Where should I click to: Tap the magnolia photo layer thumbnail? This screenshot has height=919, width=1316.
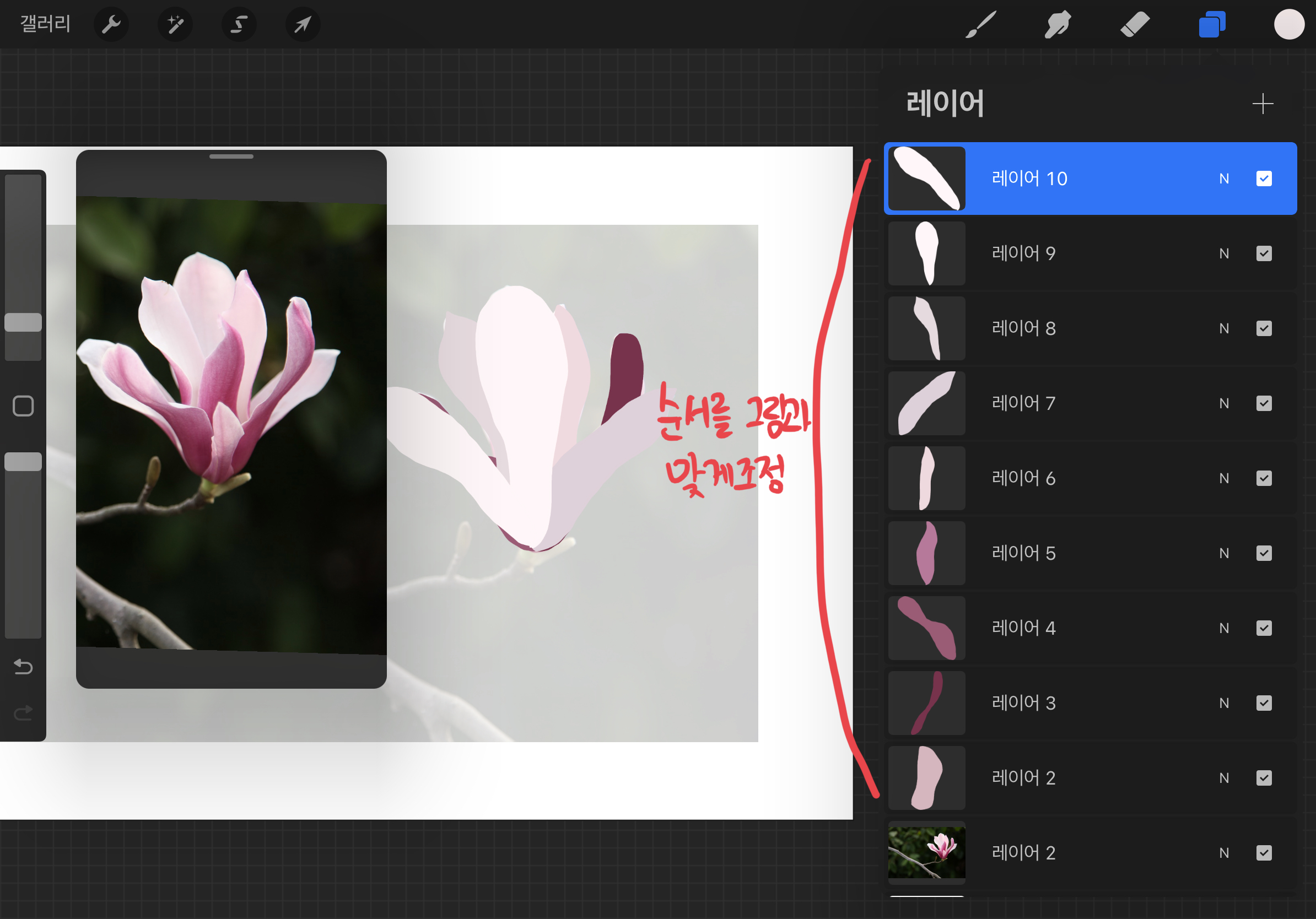tap(926, 852)
